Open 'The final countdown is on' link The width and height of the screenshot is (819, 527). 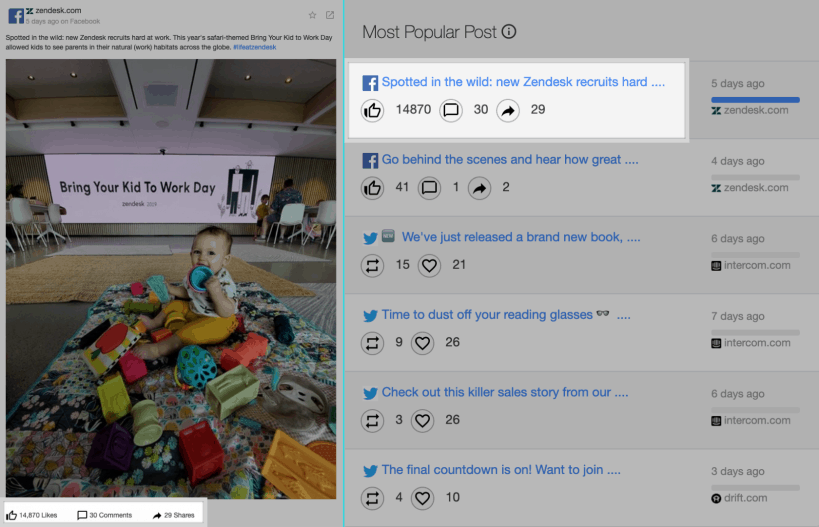click(501, 470)
